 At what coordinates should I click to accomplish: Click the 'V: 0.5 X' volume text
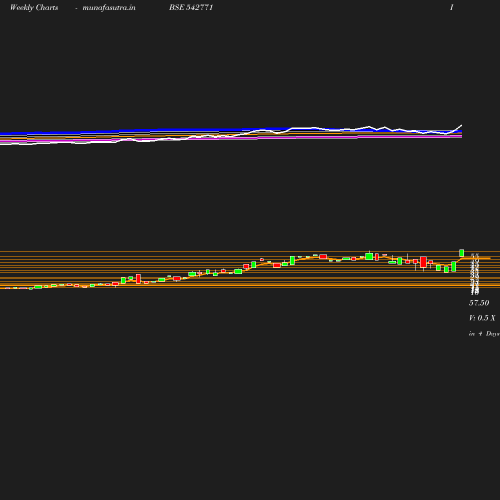[482, 318]
